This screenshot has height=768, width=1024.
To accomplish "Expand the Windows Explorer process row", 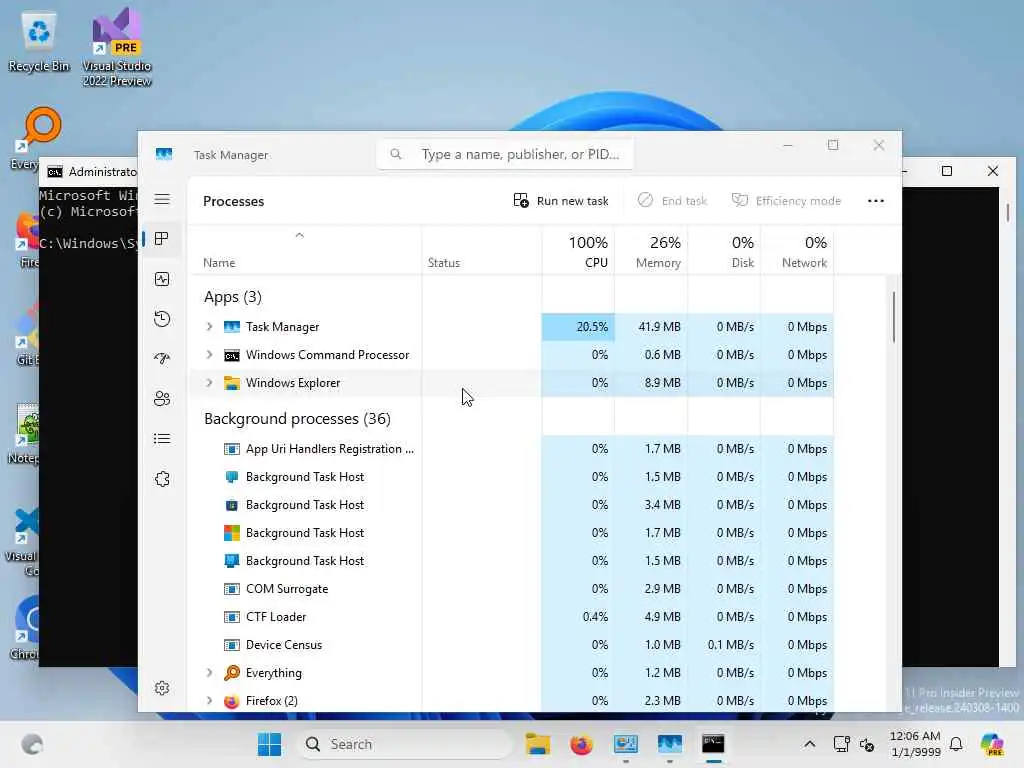I will pyautogui.click(x=209, y=383).
